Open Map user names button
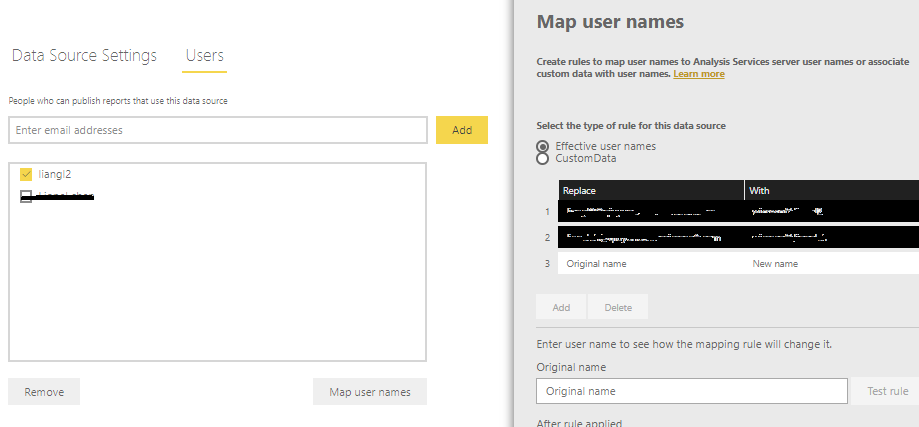919x427 pixels. click(370, 392)
